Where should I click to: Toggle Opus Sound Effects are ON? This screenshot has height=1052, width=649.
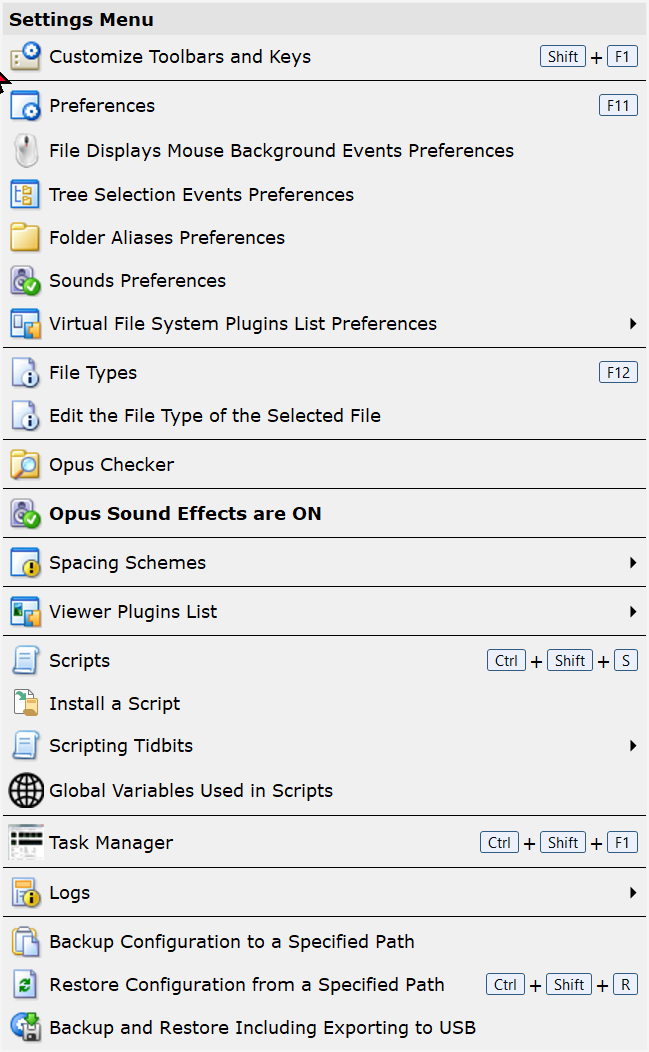[x=324, y=513]
